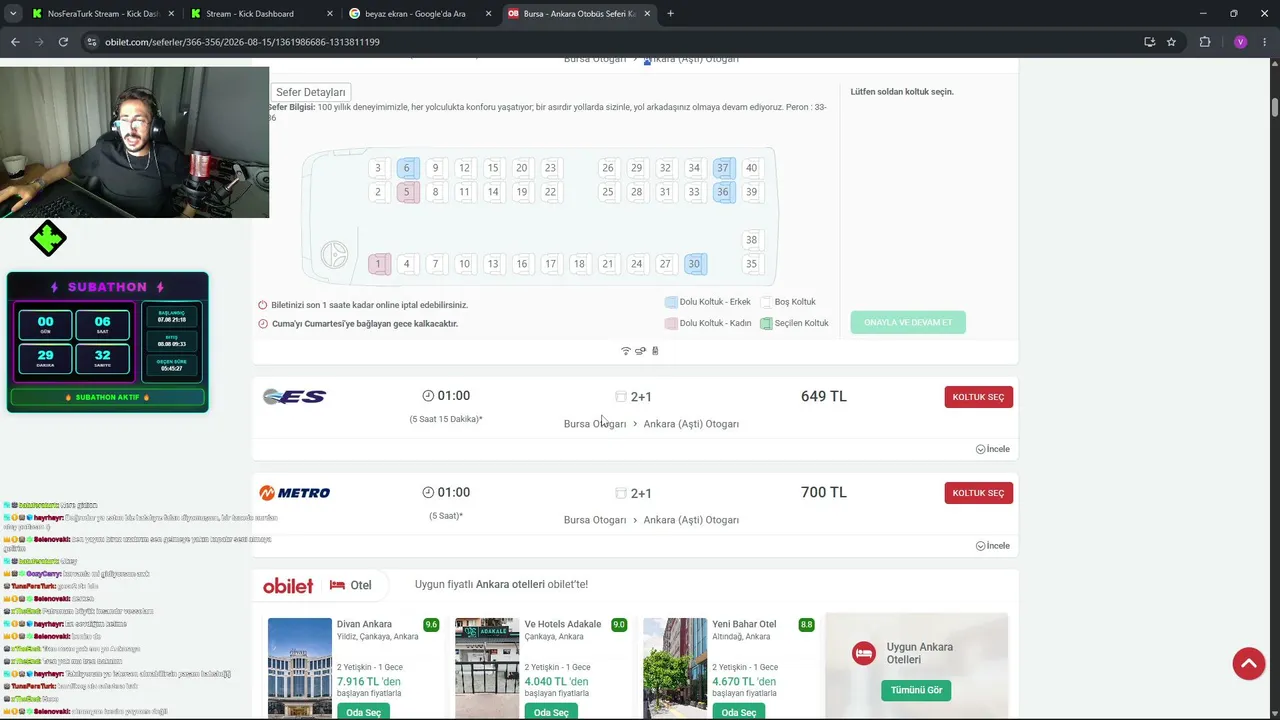This screenshot has height=720, width=1280.
Task: Click occupied male seat 37
Action: click(723, 168)
